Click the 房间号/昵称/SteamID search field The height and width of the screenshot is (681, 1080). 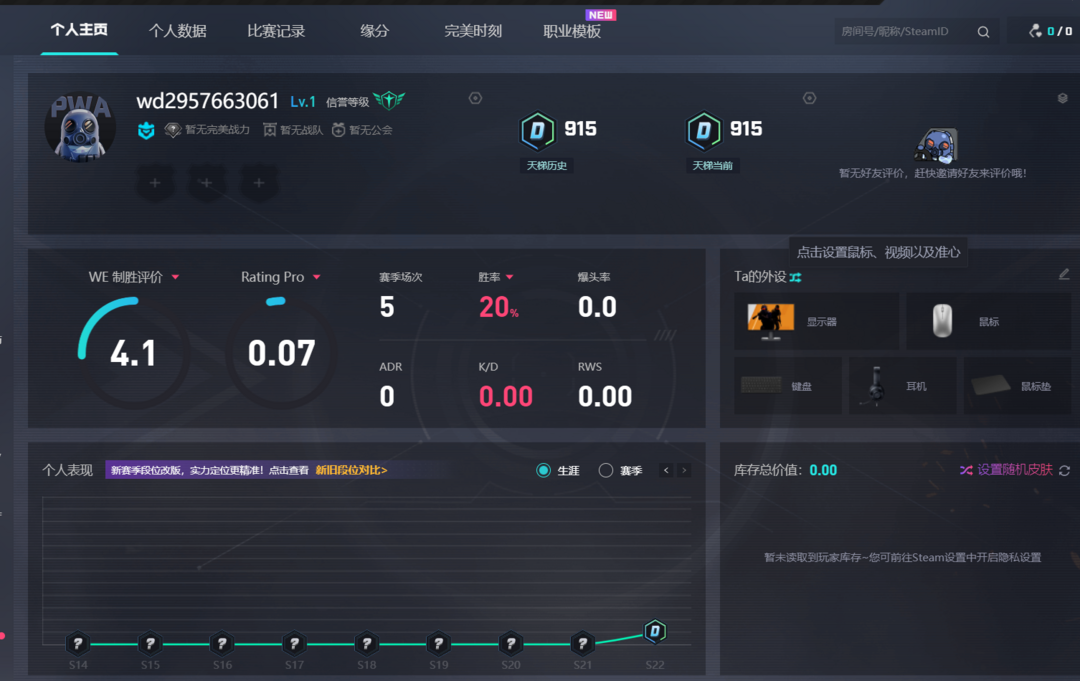pos(900,32)
